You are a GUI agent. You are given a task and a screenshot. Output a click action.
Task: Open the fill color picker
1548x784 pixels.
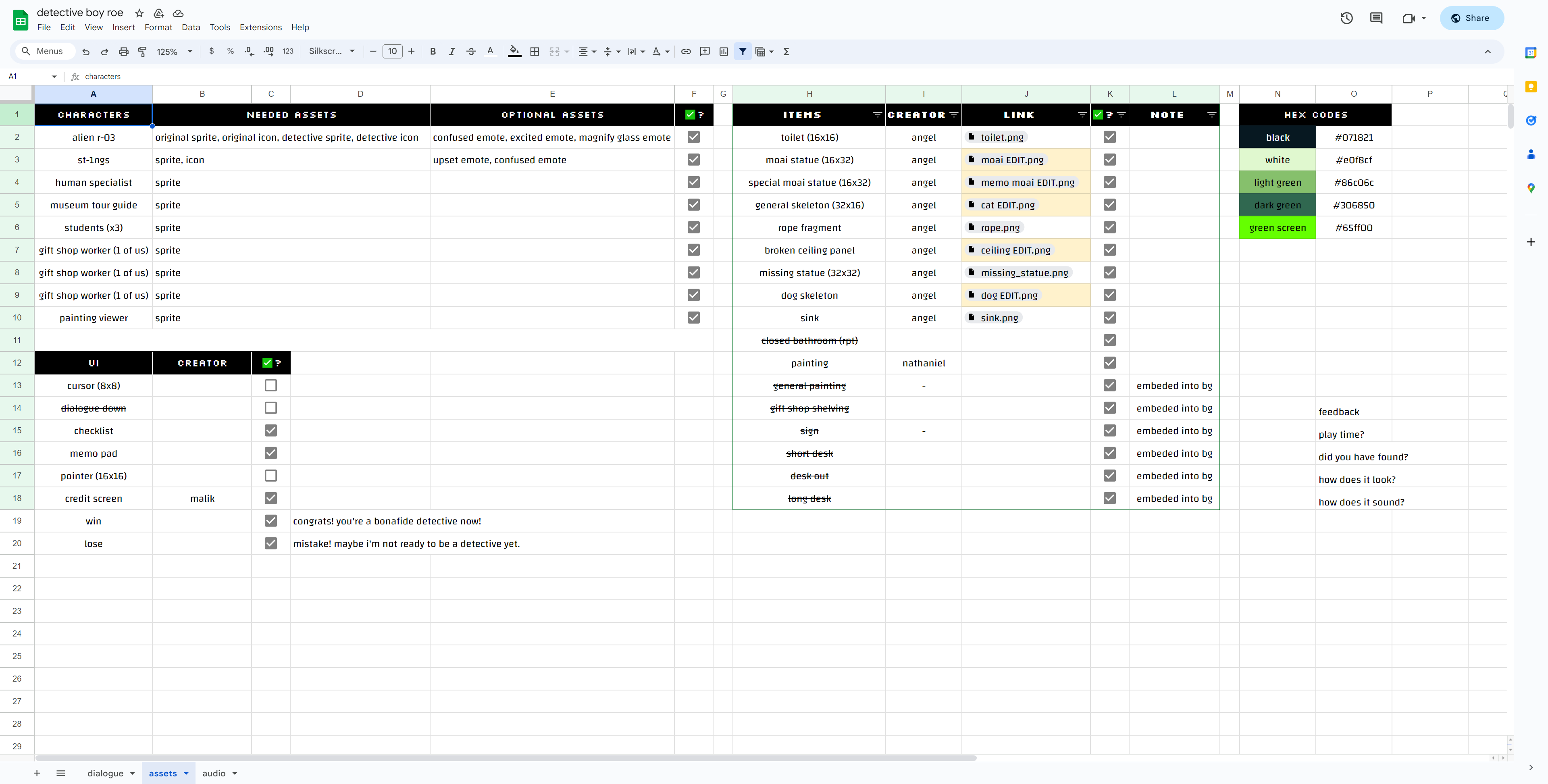[x=514, y=52]
